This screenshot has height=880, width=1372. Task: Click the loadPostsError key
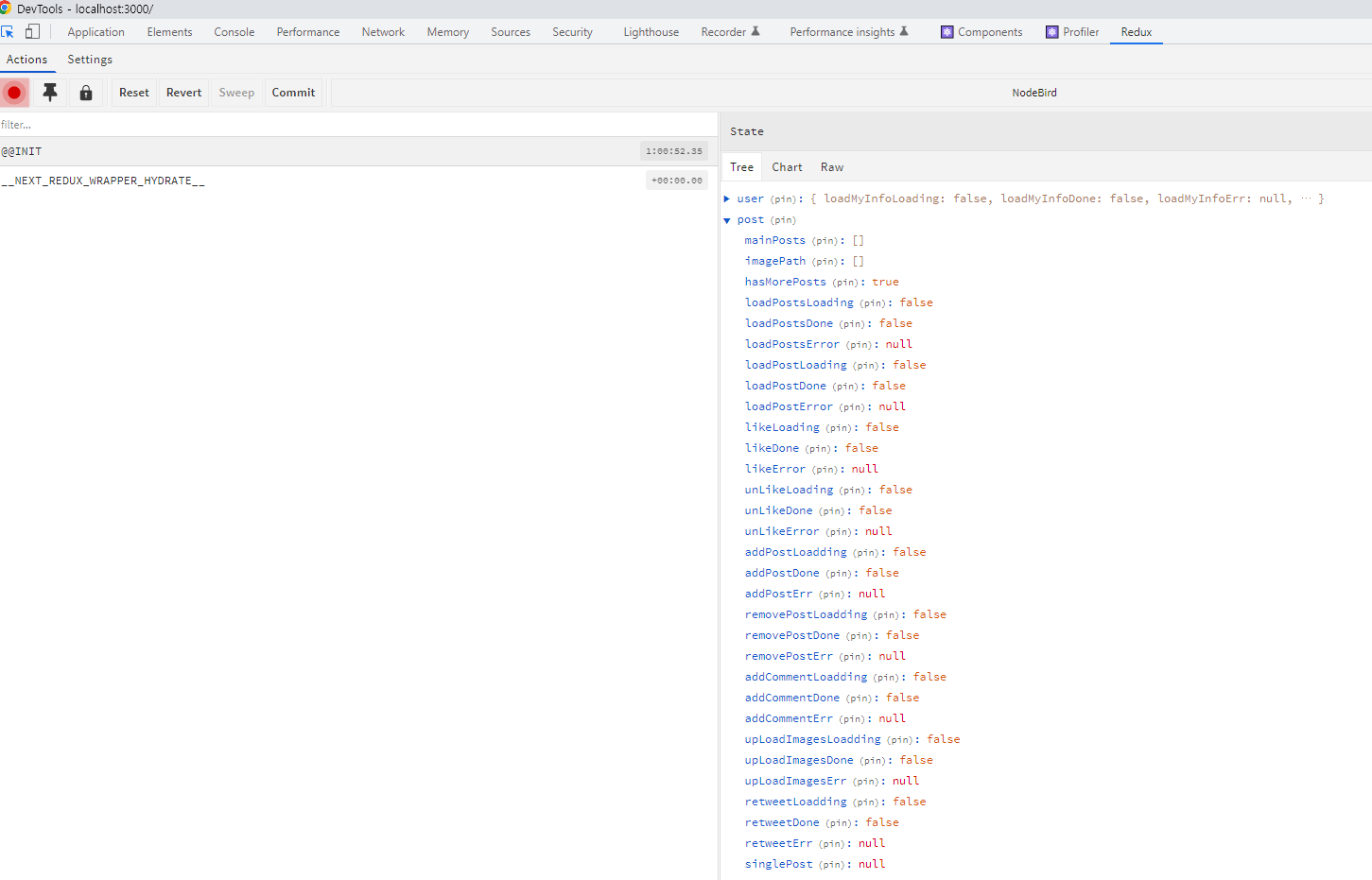792,344
